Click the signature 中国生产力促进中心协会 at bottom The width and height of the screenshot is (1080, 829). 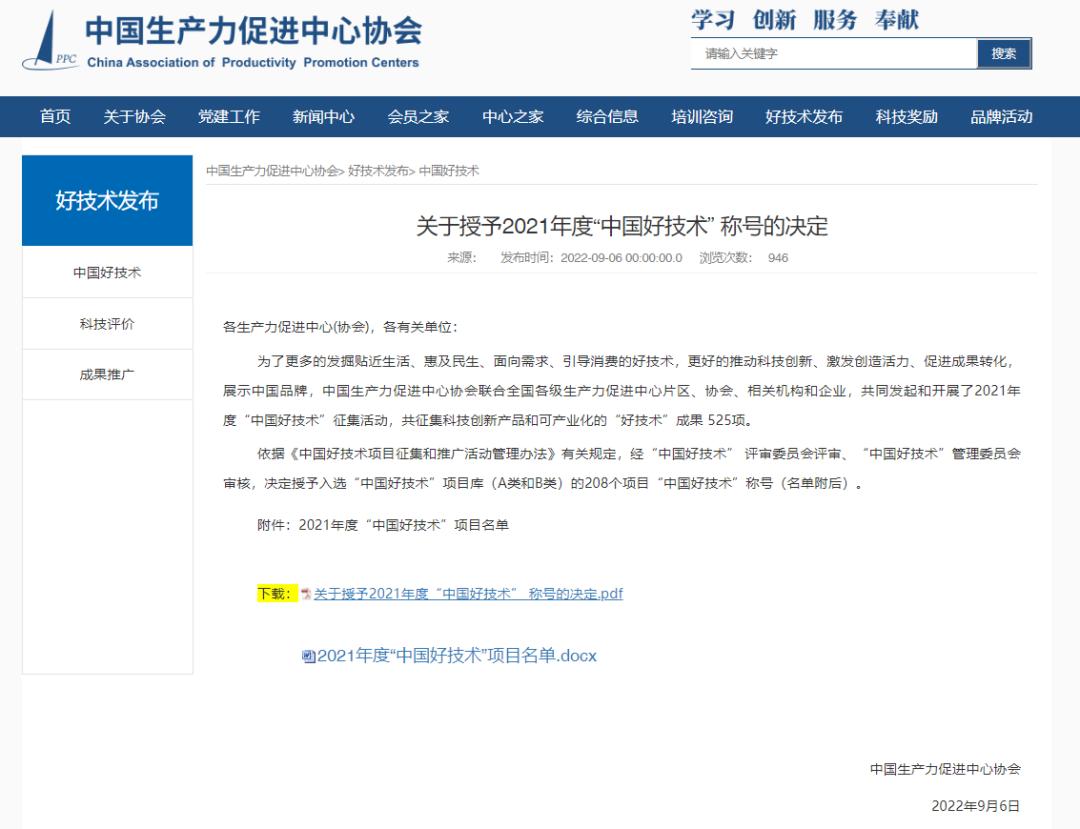(x=945, y=769)
